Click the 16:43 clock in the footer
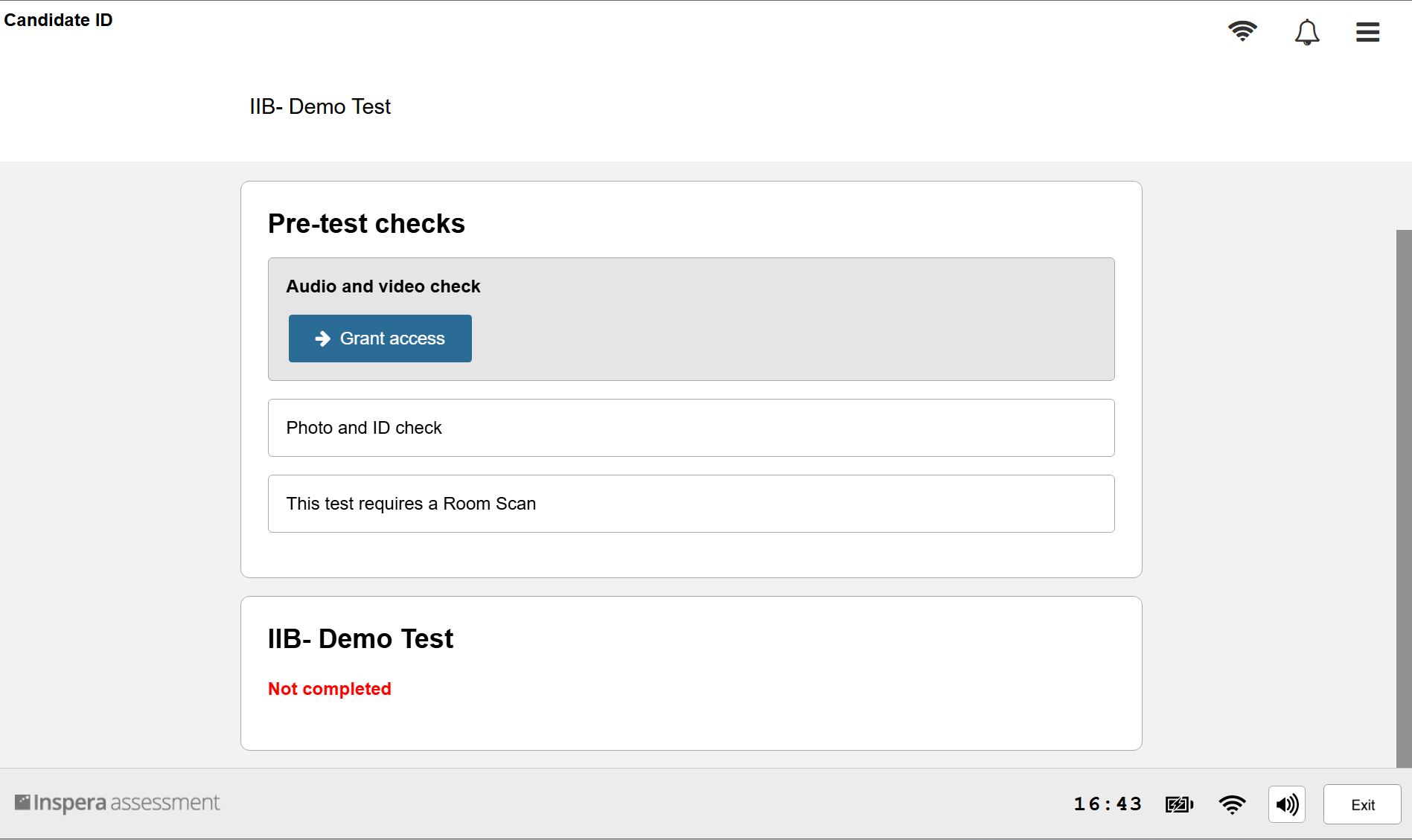This screenshot has width=1412, height=840. coord(1108,804)
